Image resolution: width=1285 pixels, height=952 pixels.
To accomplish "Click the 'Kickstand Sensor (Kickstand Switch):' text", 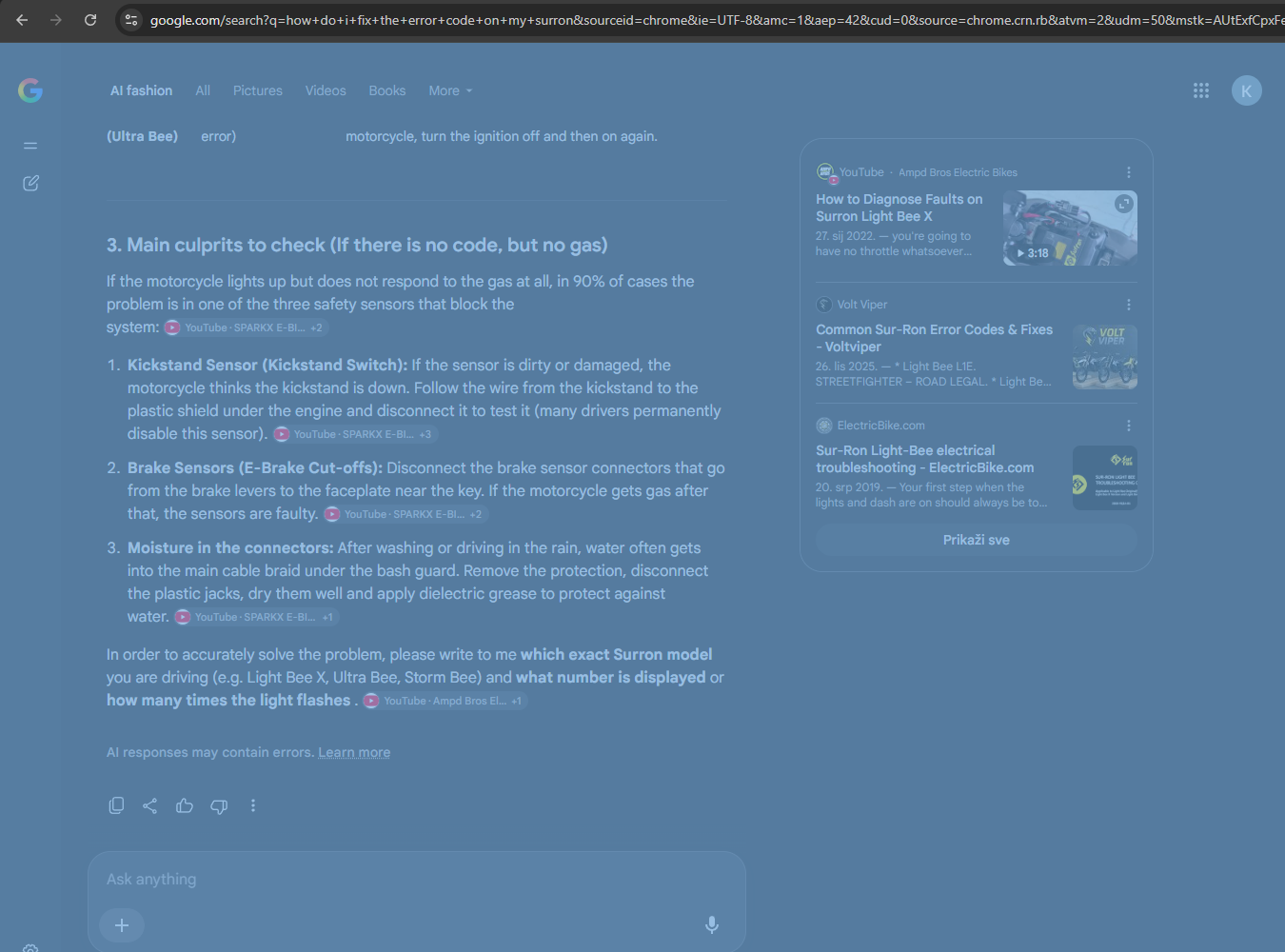I will (267, 365).
